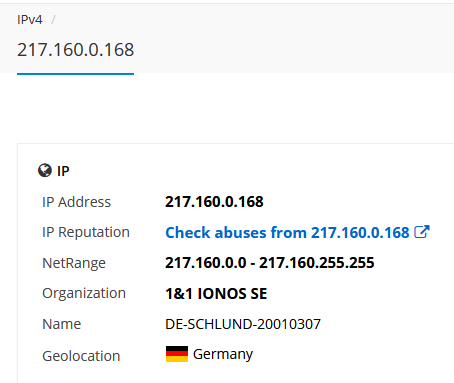Click the external link icon after abuse link
The height and width of the screenshot is (383, 454).
pos(422,232)
